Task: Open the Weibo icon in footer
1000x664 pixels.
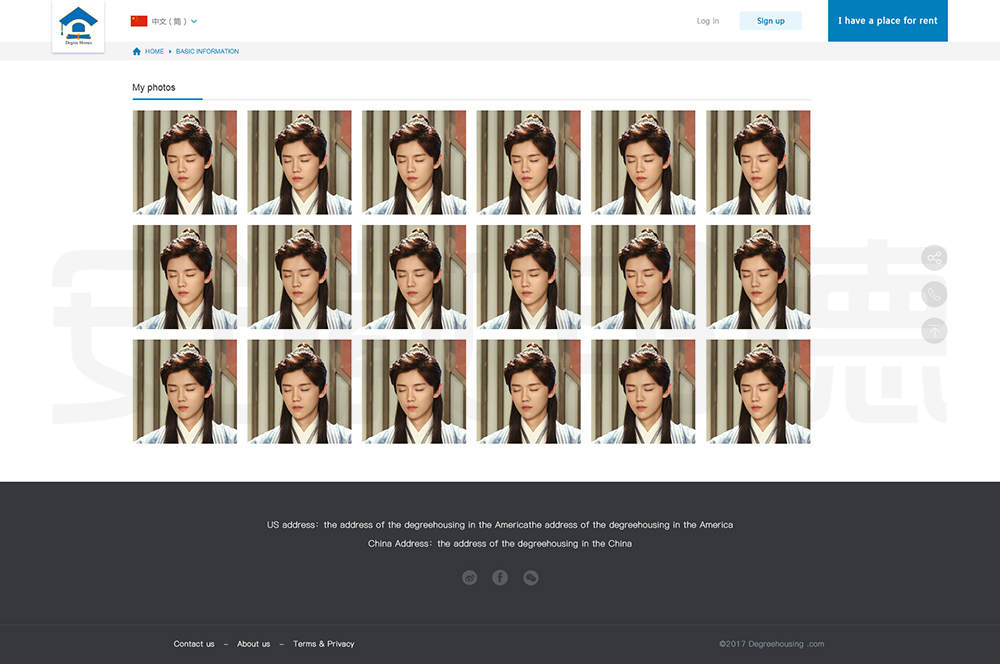Action: [x=469, y=577]
